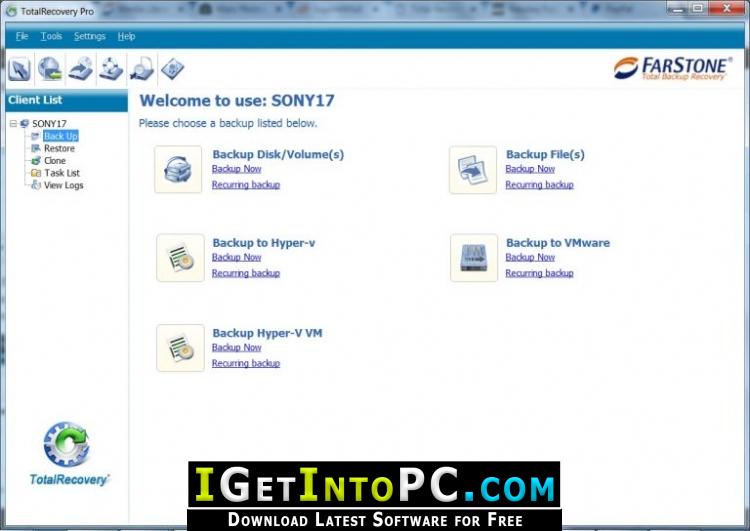Select Back Up in the client tree

[x=61, y=136]
